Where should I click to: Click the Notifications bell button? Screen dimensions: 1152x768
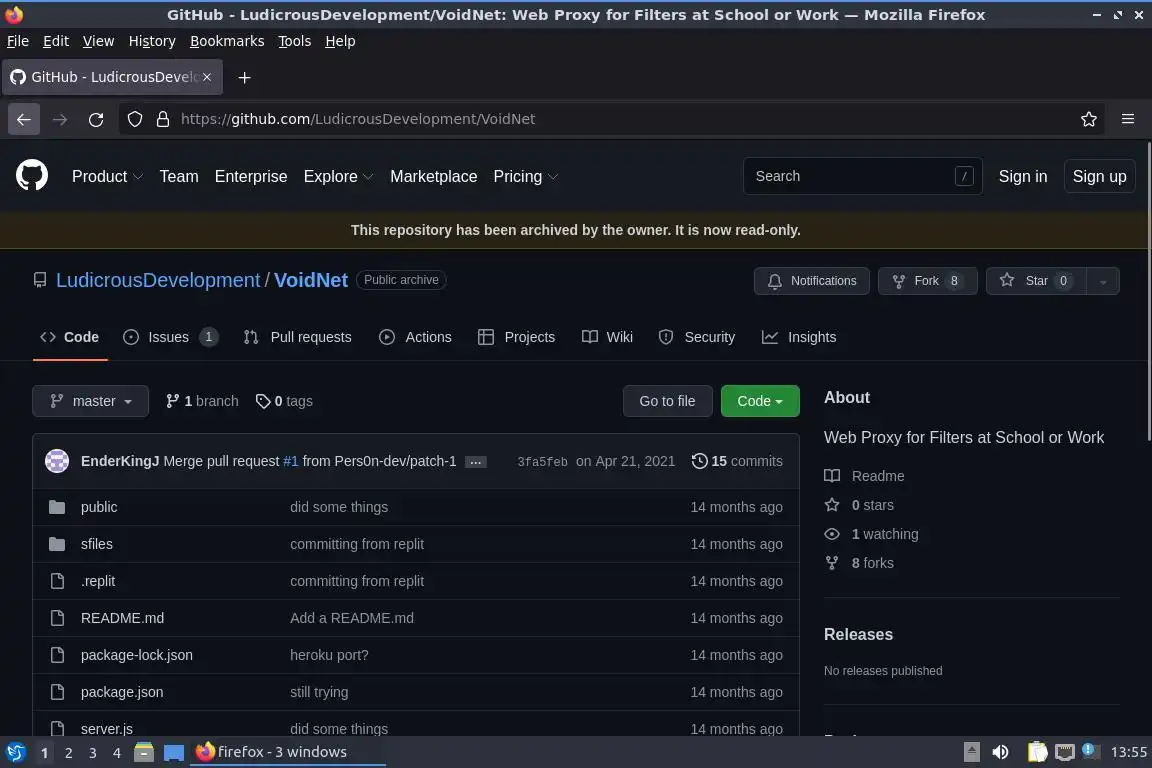click(811, 281)
